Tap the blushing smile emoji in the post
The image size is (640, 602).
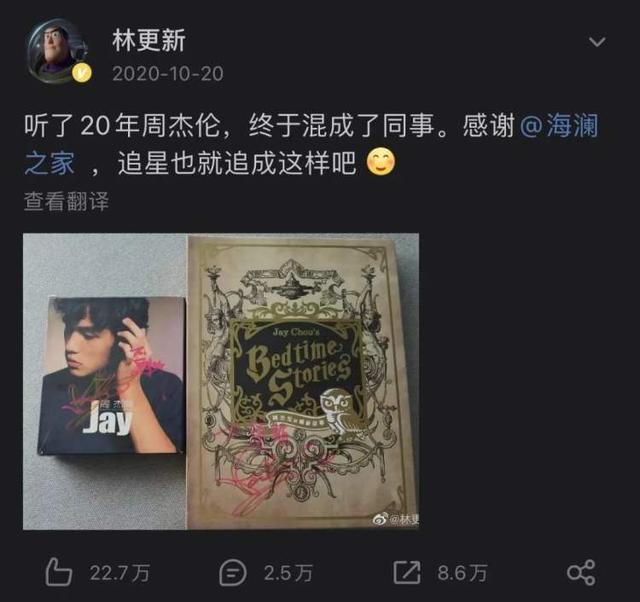tap(381, 162)
